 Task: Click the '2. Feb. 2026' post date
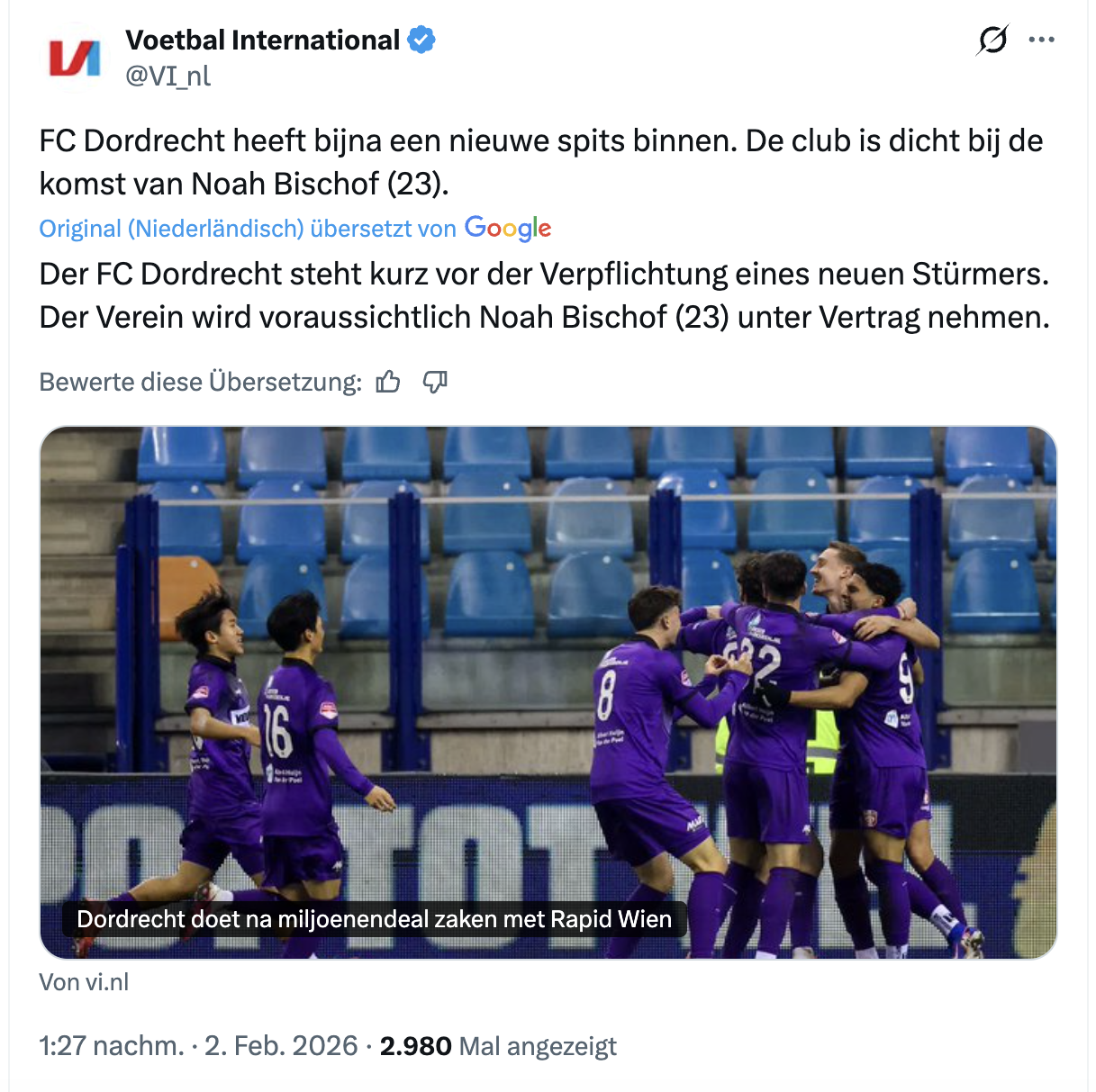coord(281,1046)
